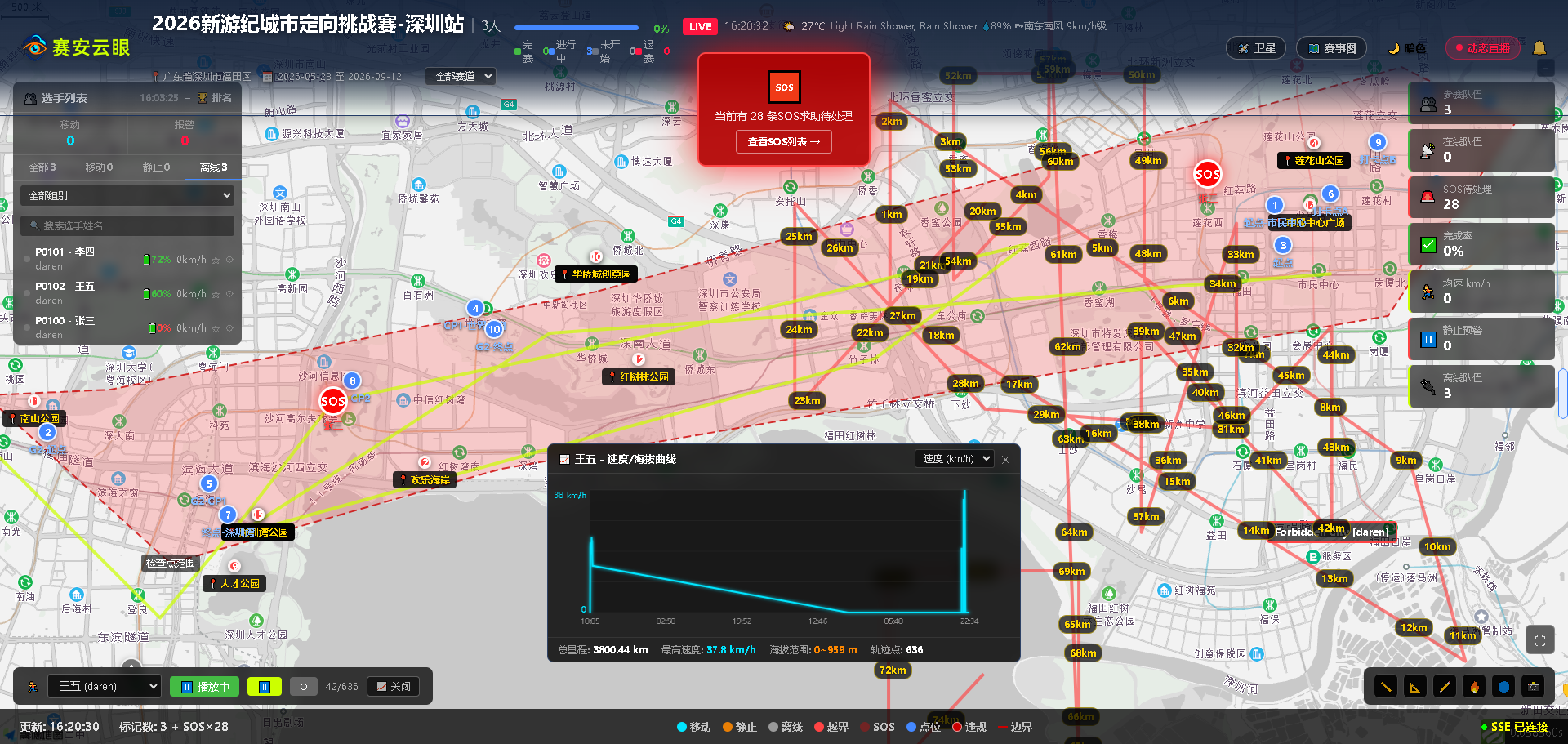Toggle the 离线 legend filter
Image resolution: width=1568 pixels, height=744 pixels.
[x=786, y=727]
